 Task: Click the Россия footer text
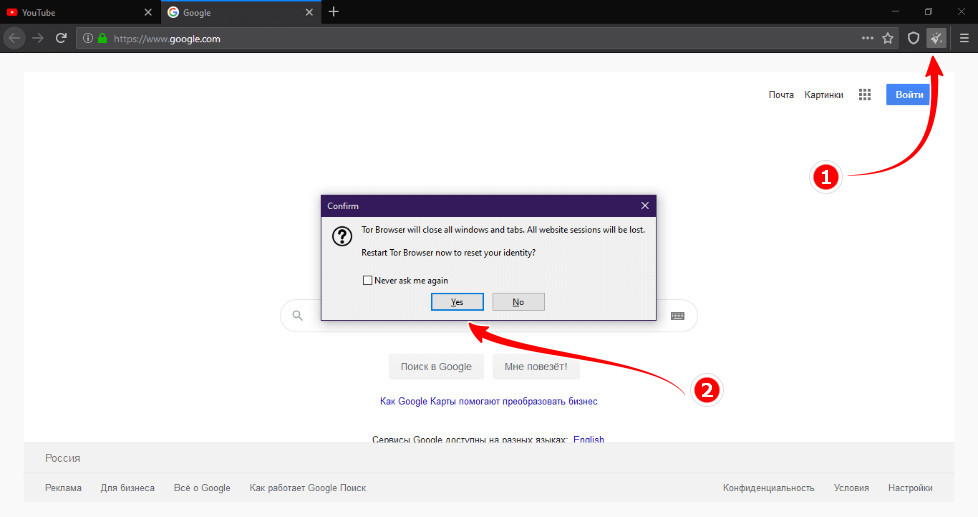[x=62, y=458]
